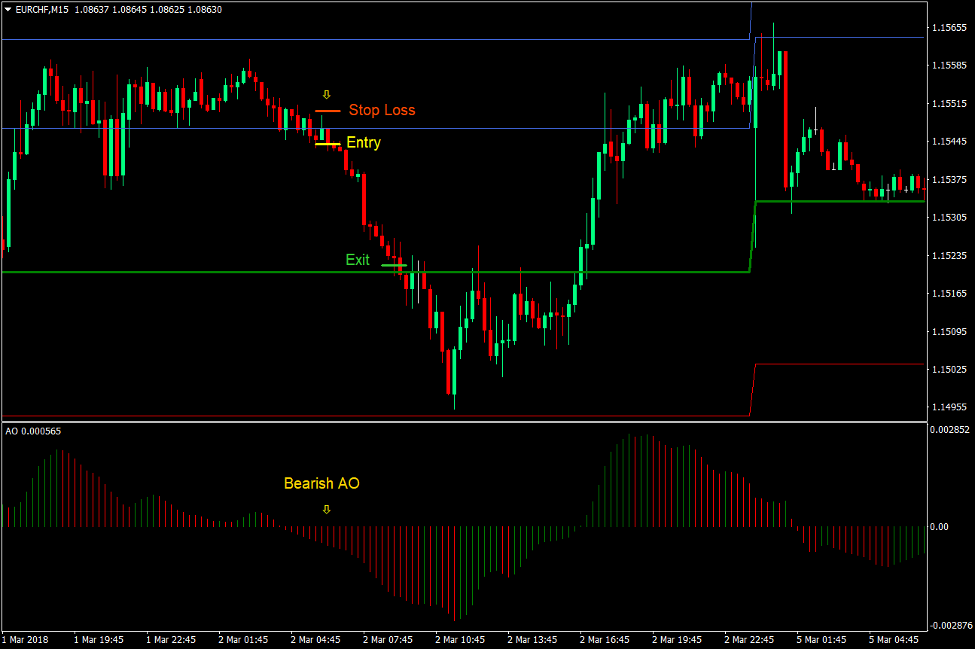Click the dropdown triangle beside EURCHF,M15
The height and width of the screenshot is (650, 977).
click(8, 9)
